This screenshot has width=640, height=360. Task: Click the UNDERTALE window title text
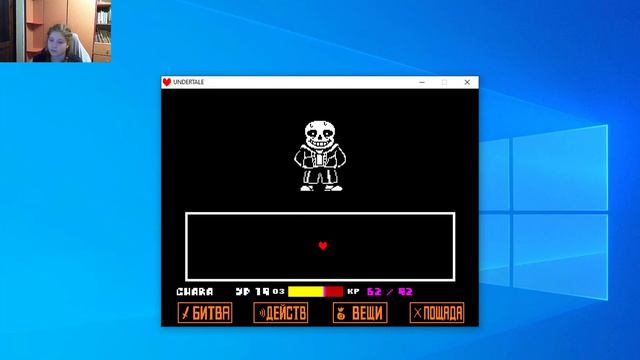189,82
